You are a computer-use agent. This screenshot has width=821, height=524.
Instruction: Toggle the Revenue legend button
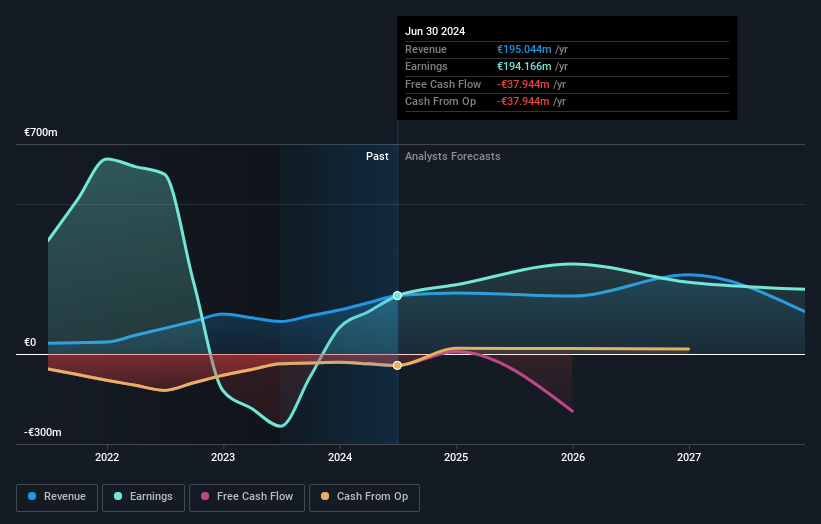coord(57,497)
